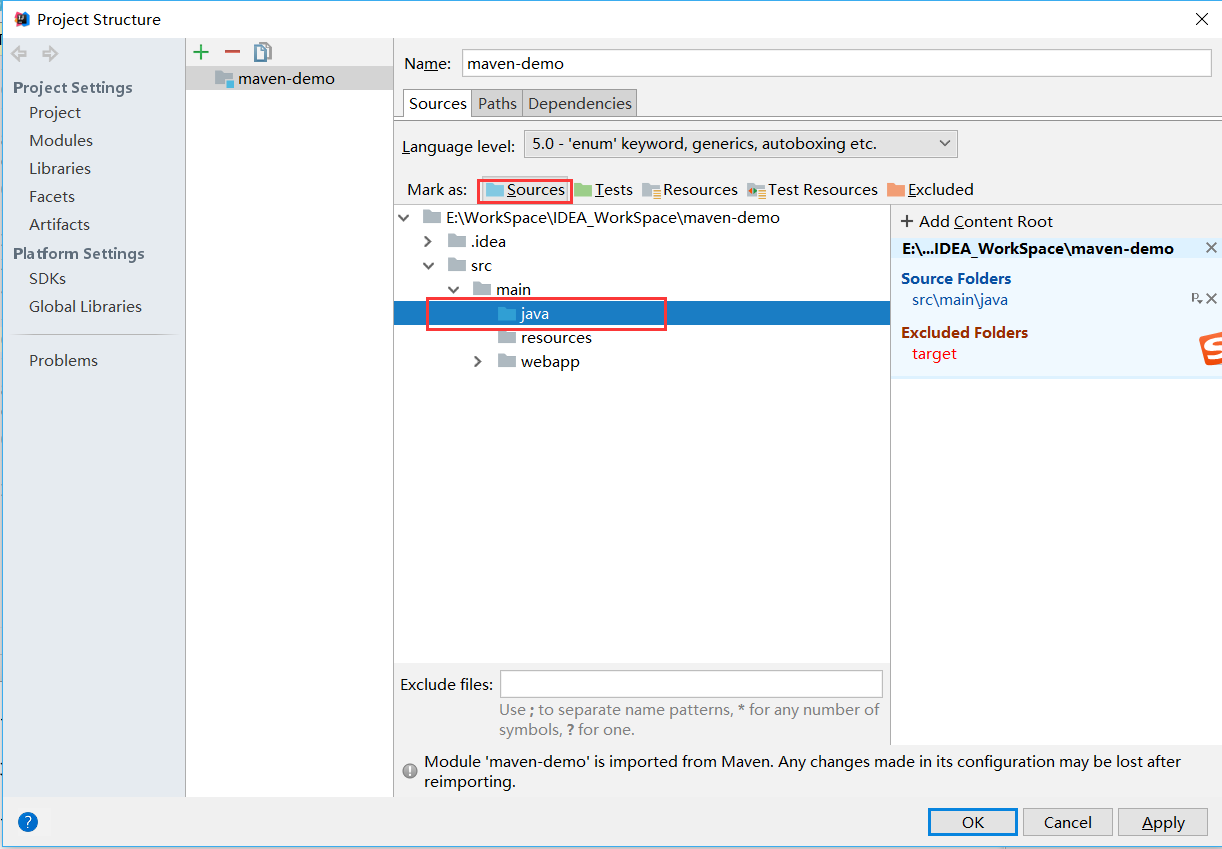Switch to the Sources tab
Viewport: 1222px width, 849px height.
437,103
